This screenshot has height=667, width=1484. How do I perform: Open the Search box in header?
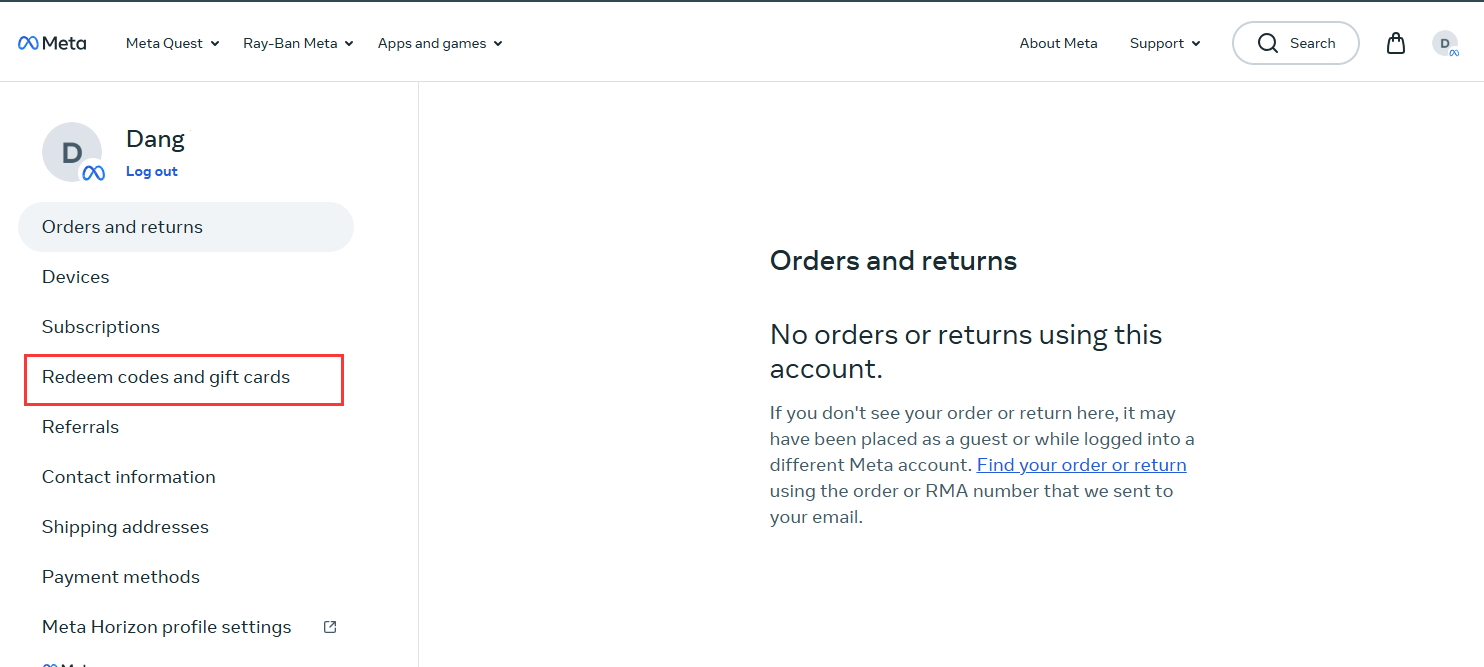(x=1296, y=43)
